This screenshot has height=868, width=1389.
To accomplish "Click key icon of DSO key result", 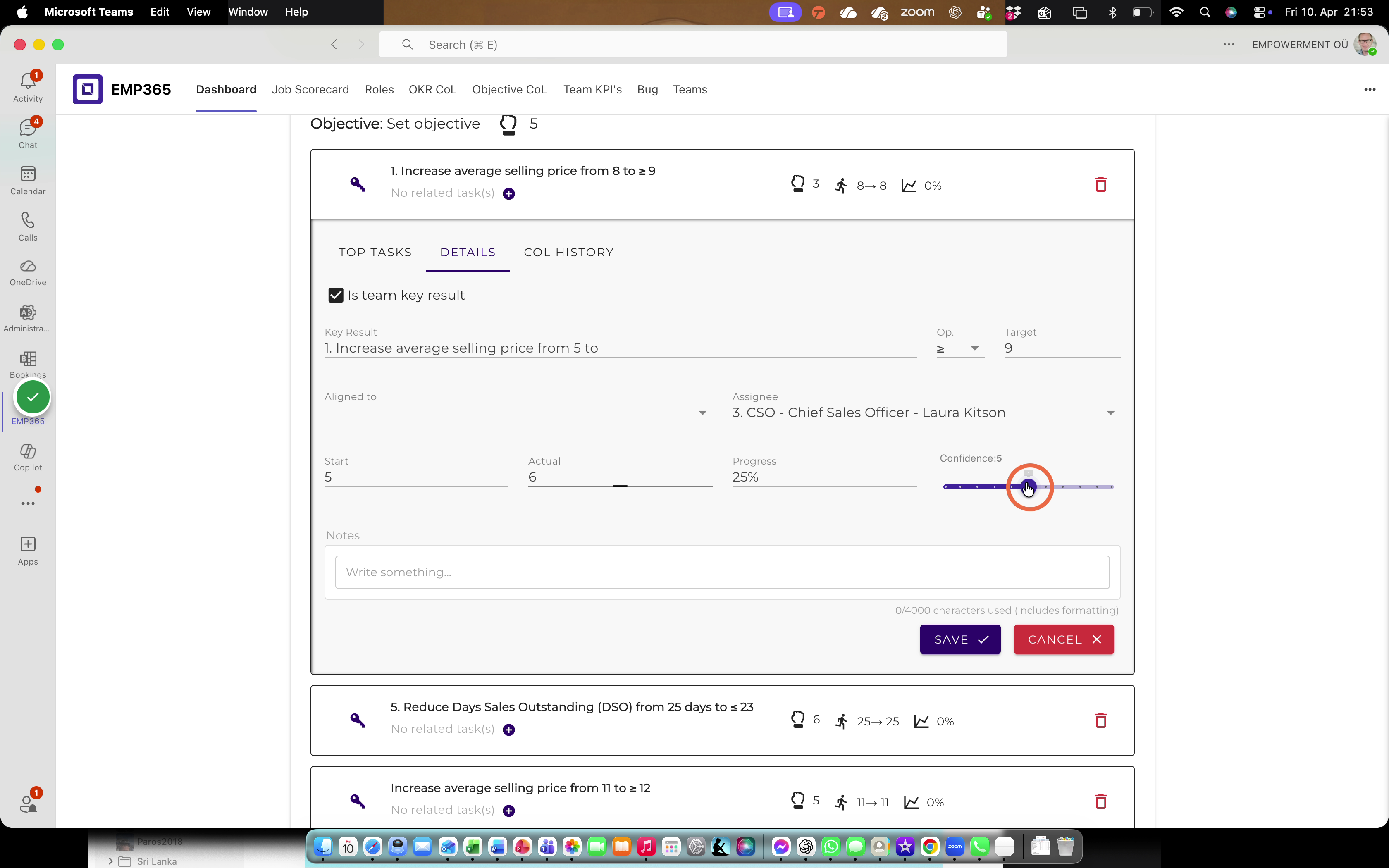I will coord(358,720).
